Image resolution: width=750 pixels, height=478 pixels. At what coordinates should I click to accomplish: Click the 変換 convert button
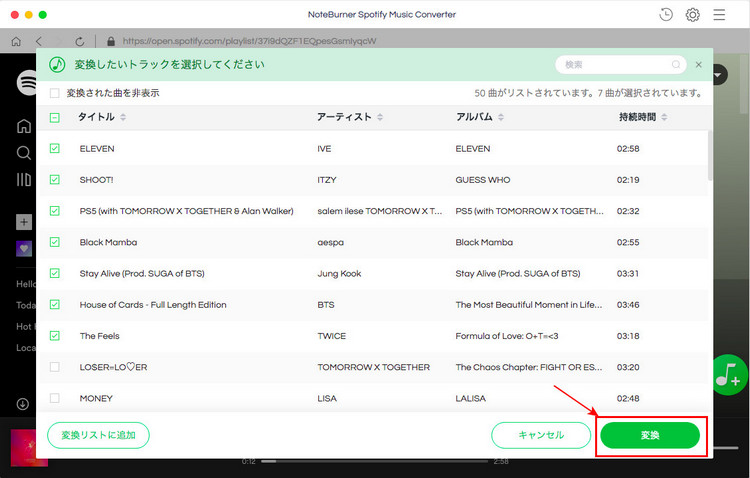(650, 435)
